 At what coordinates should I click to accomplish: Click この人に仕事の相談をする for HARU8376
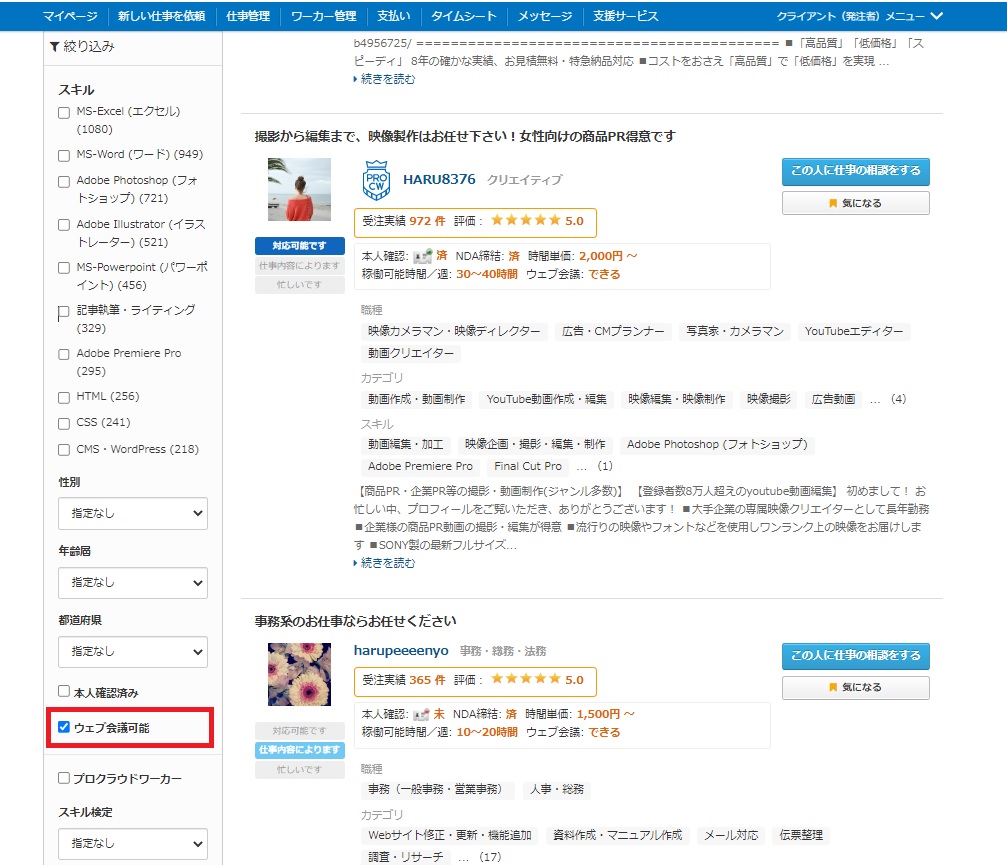click(855, 171)
